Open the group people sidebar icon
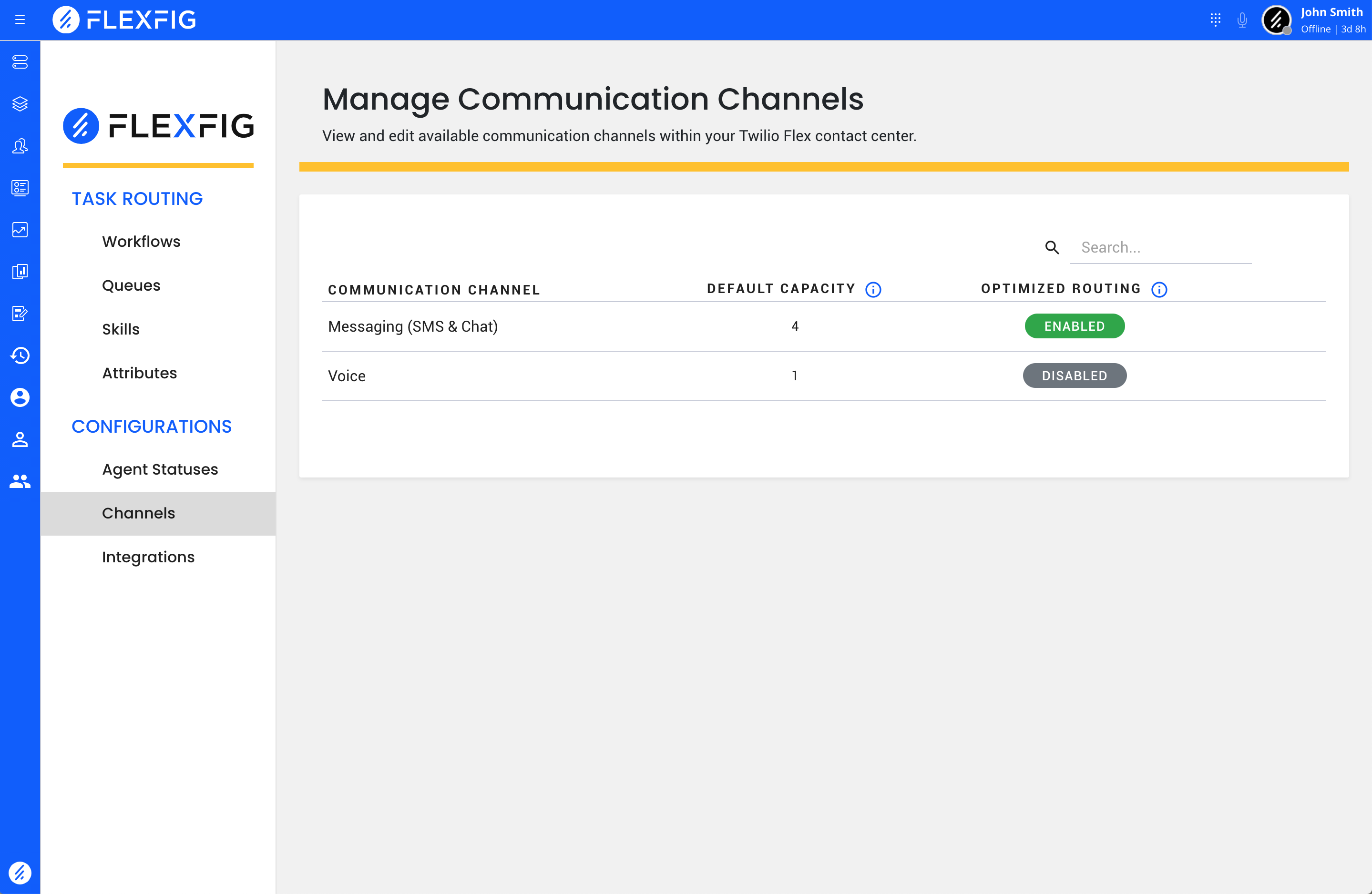1372x894 pixels. tap(20, 481)
